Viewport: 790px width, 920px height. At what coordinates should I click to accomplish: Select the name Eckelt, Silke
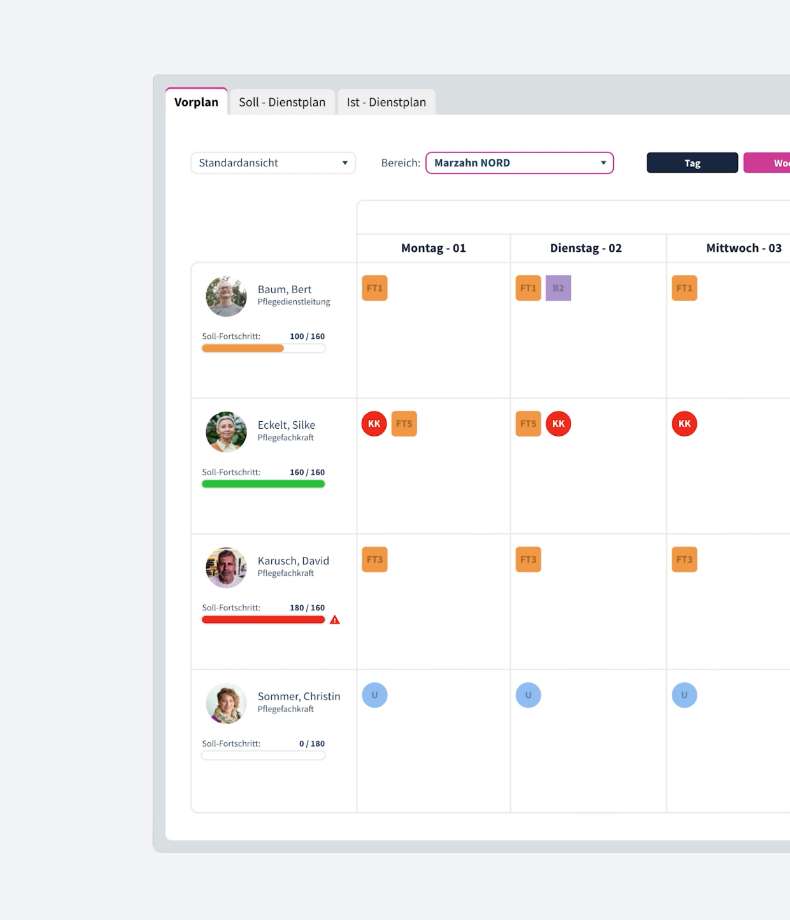(x=286, y=425)
